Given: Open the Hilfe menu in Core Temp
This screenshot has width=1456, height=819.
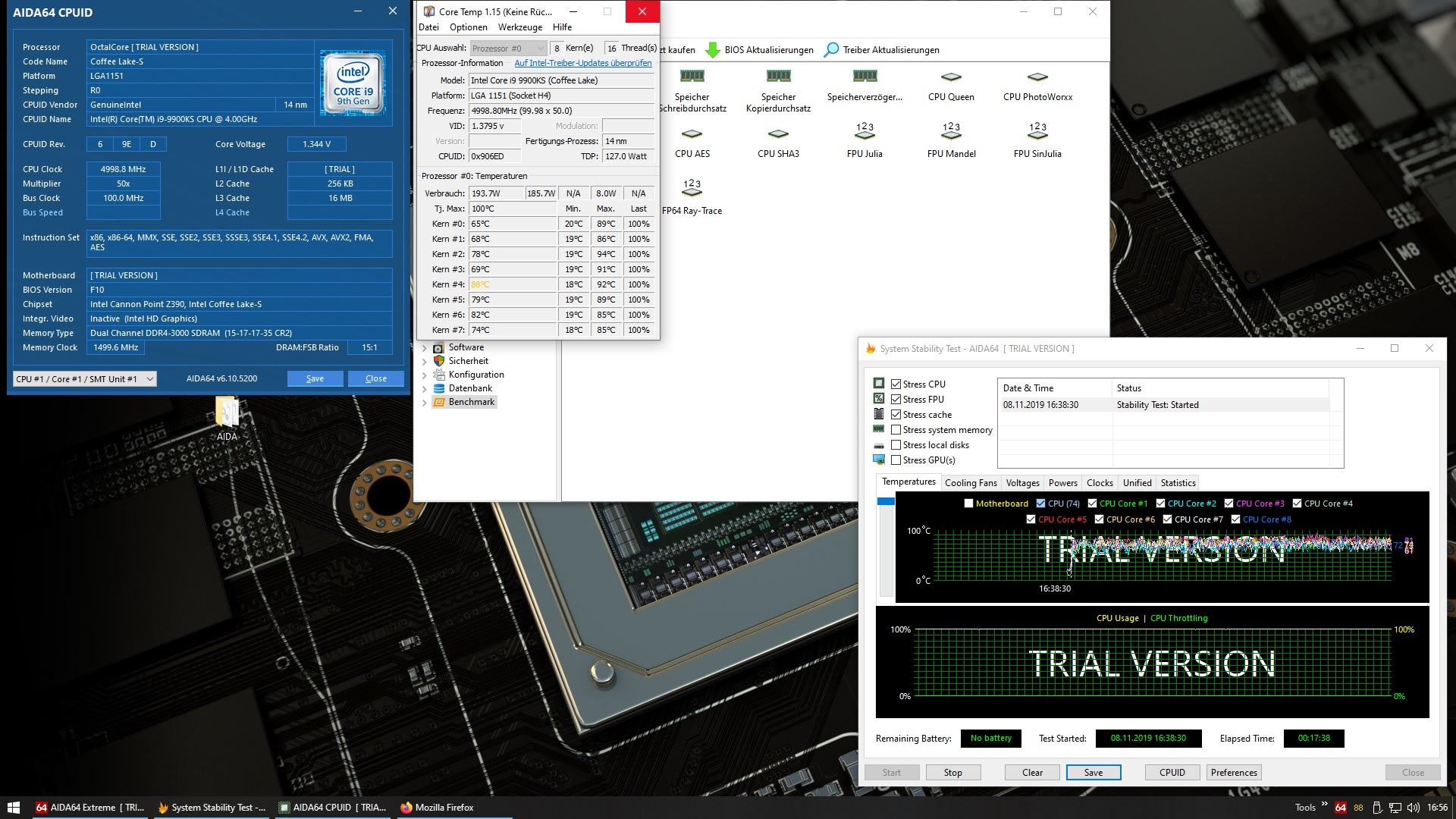Looking at the screenshot, I should 562,27.
